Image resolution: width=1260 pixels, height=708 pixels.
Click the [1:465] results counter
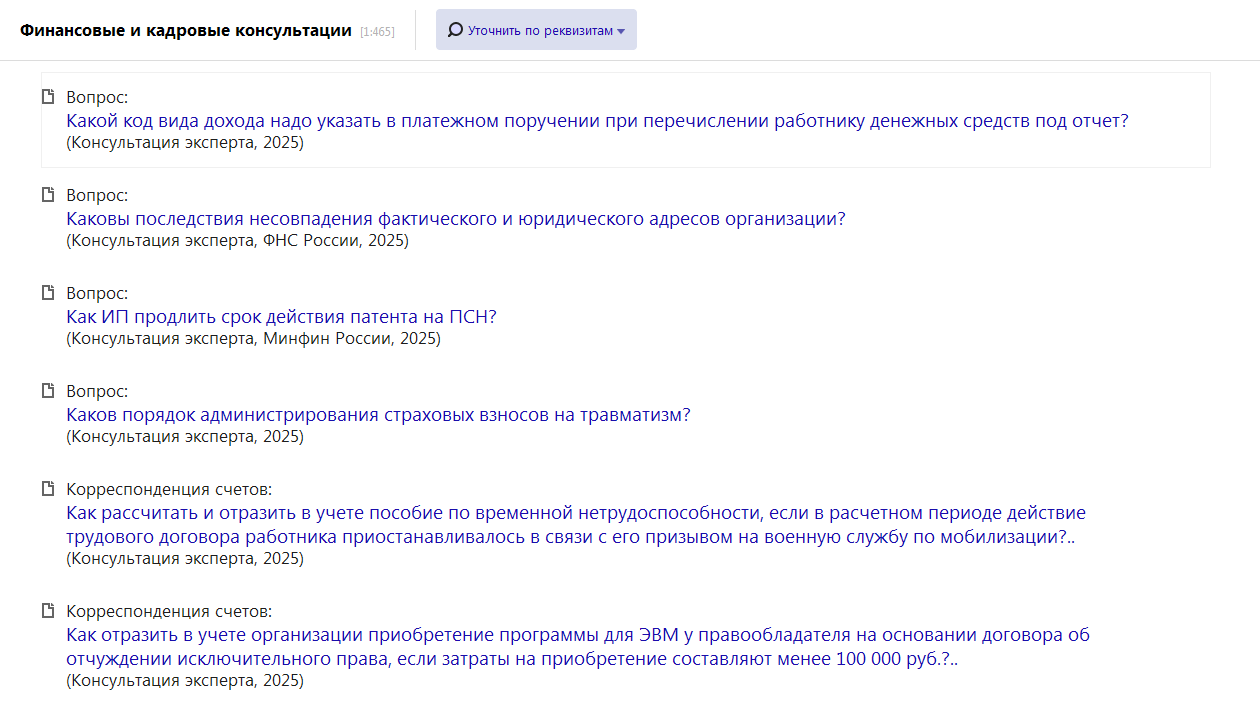pos(377,32)
